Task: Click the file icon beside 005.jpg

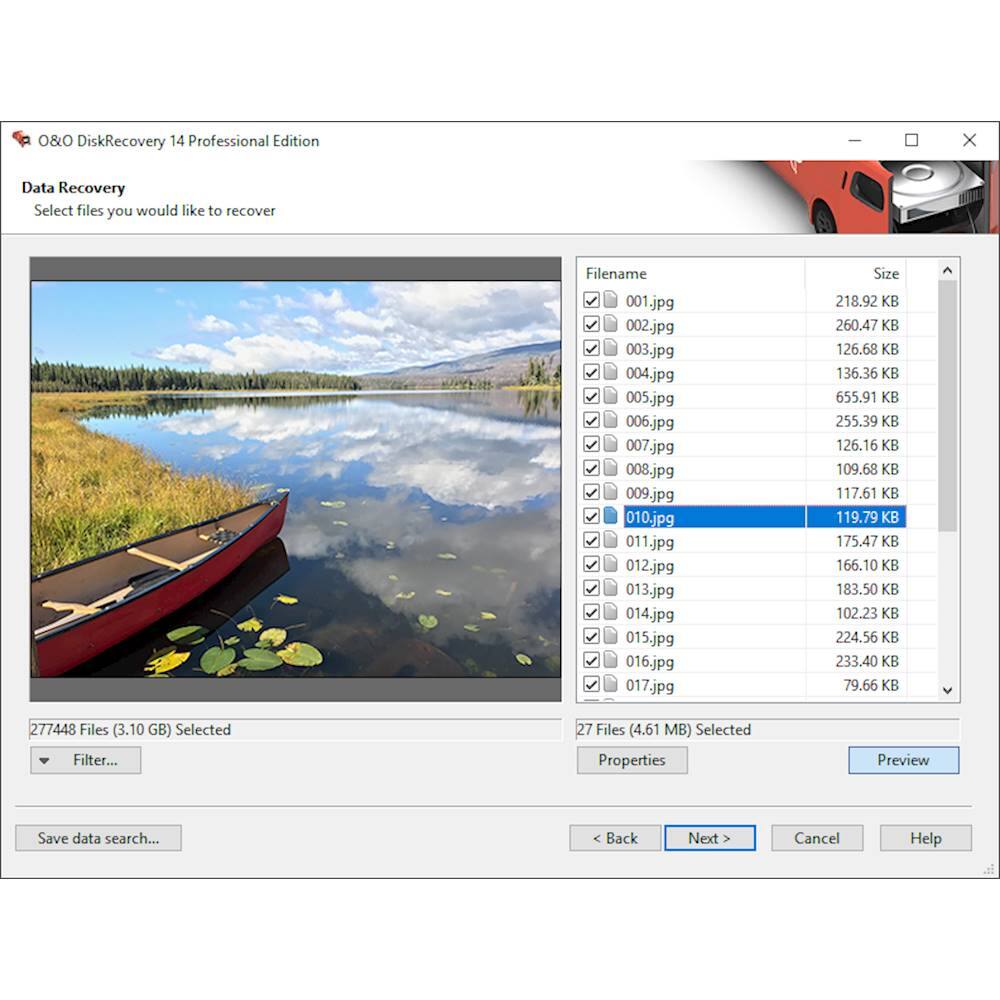Action: click(x=610, y=397)
